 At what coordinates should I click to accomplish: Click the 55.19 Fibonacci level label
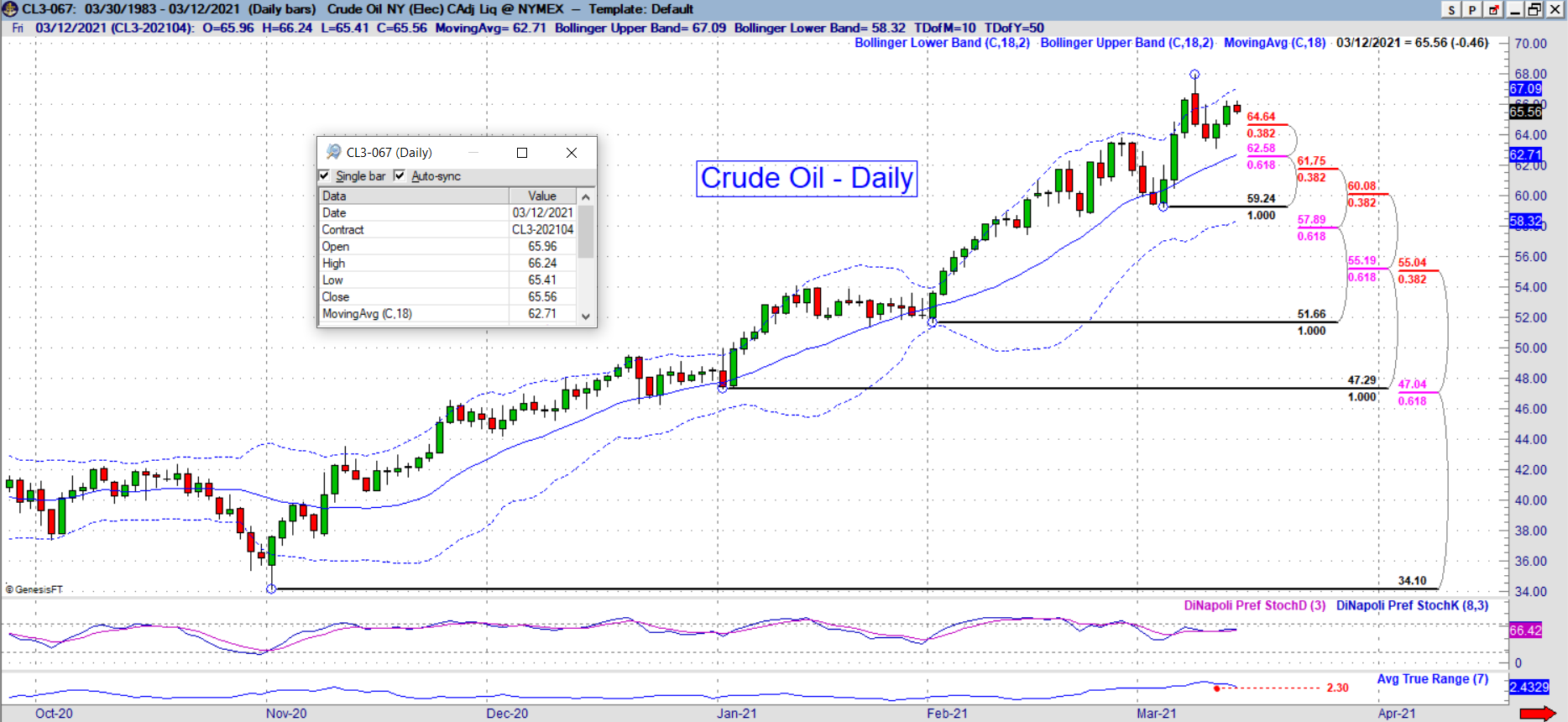(1362, 261)
